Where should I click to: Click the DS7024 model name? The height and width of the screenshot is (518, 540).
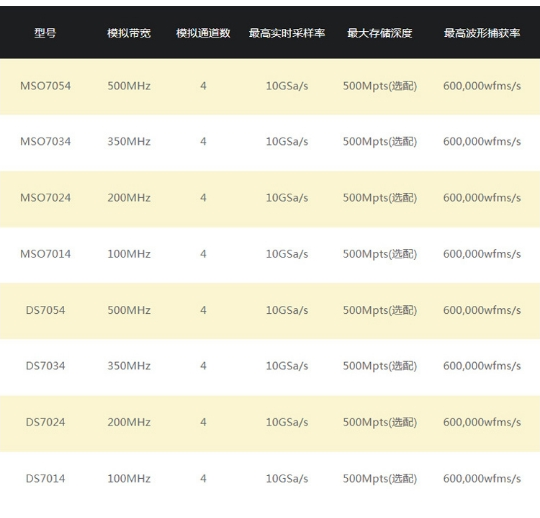45,422
